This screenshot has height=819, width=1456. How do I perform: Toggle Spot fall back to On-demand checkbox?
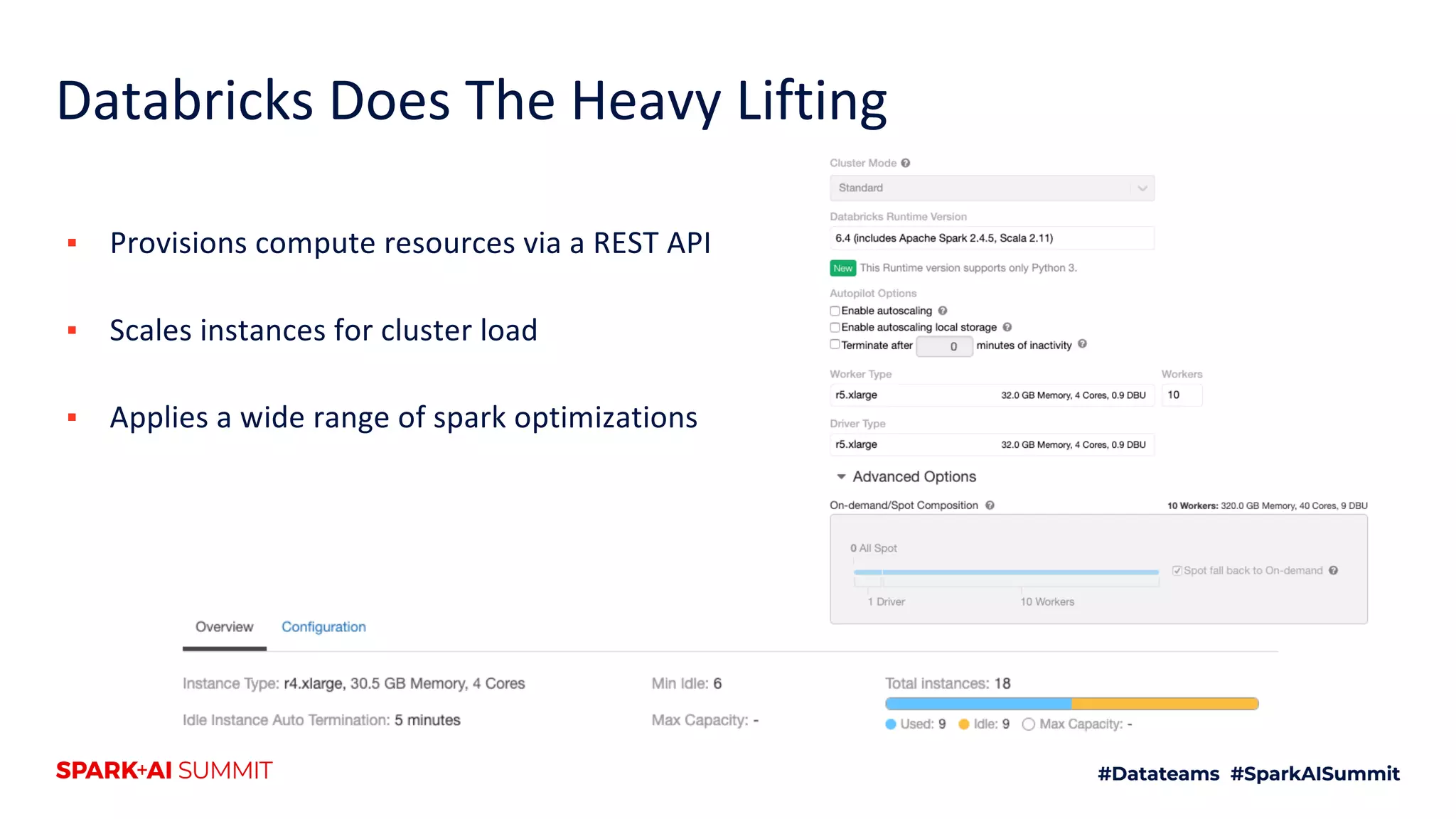coord(1177,570)
